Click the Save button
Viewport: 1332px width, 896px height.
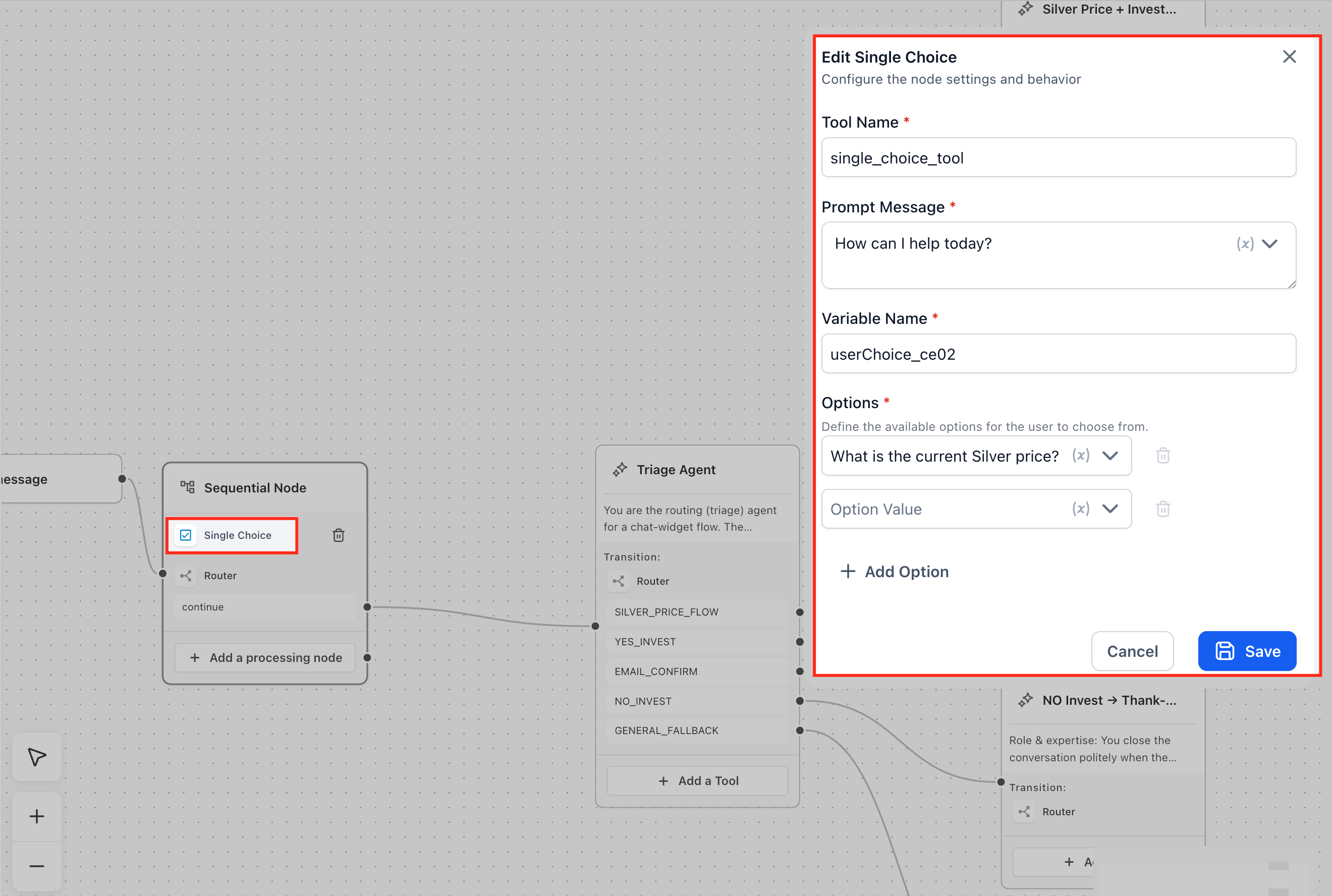click(x=1246, y=651)
